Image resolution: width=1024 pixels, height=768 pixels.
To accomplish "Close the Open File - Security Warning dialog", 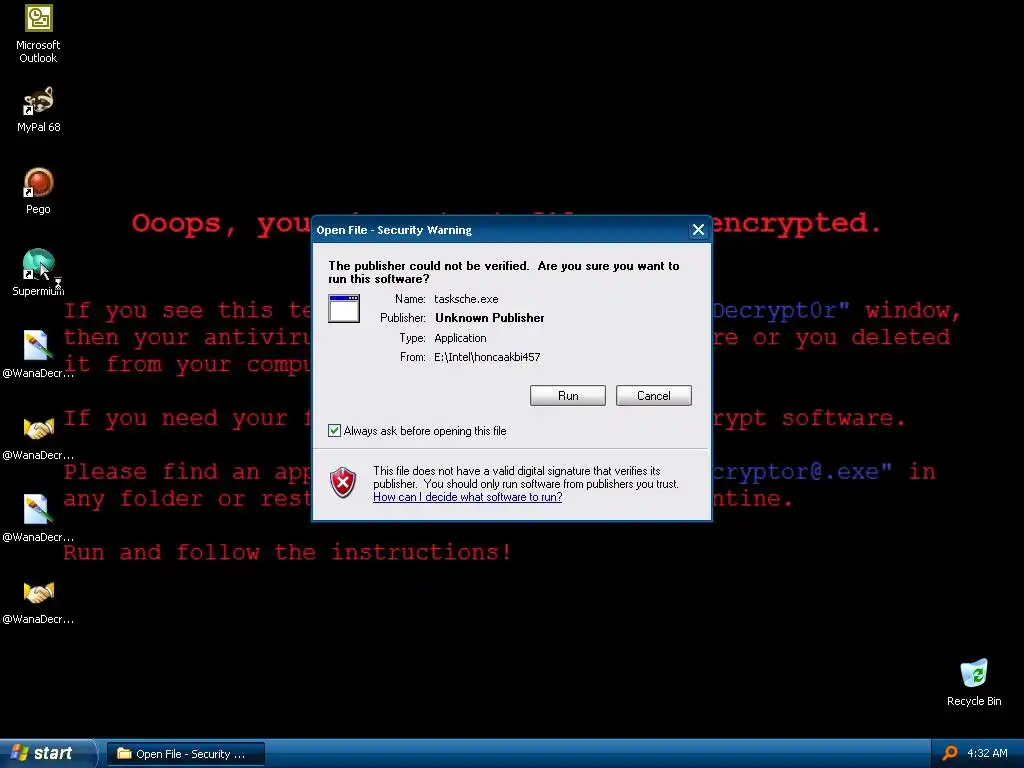I will tap(698, 230).
